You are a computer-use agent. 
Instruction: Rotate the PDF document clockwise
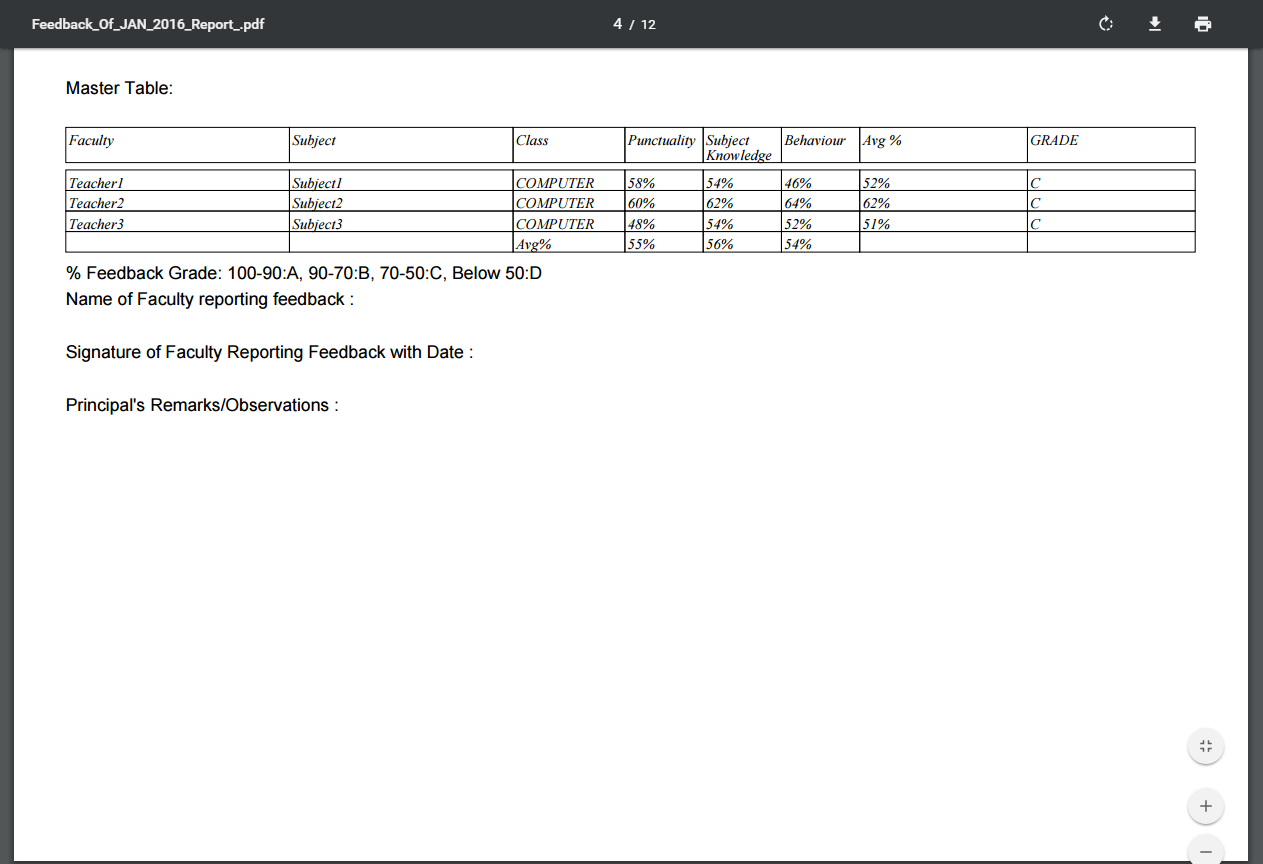click(x=1106, y=24)
